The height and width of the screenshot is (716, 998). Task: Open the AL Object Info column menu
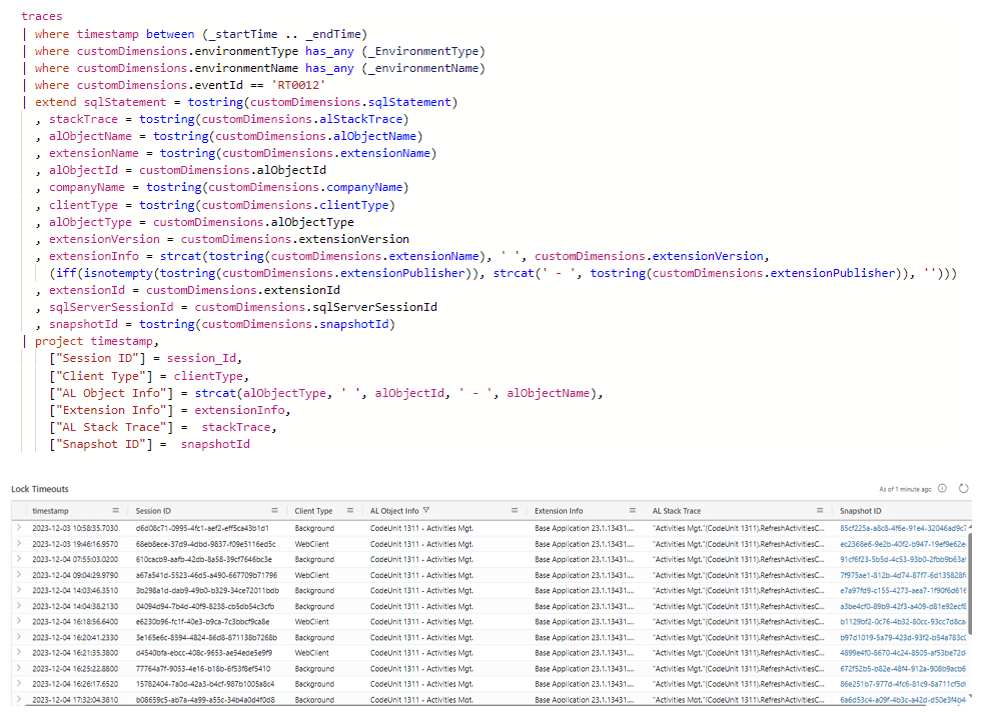coord(516,510)
